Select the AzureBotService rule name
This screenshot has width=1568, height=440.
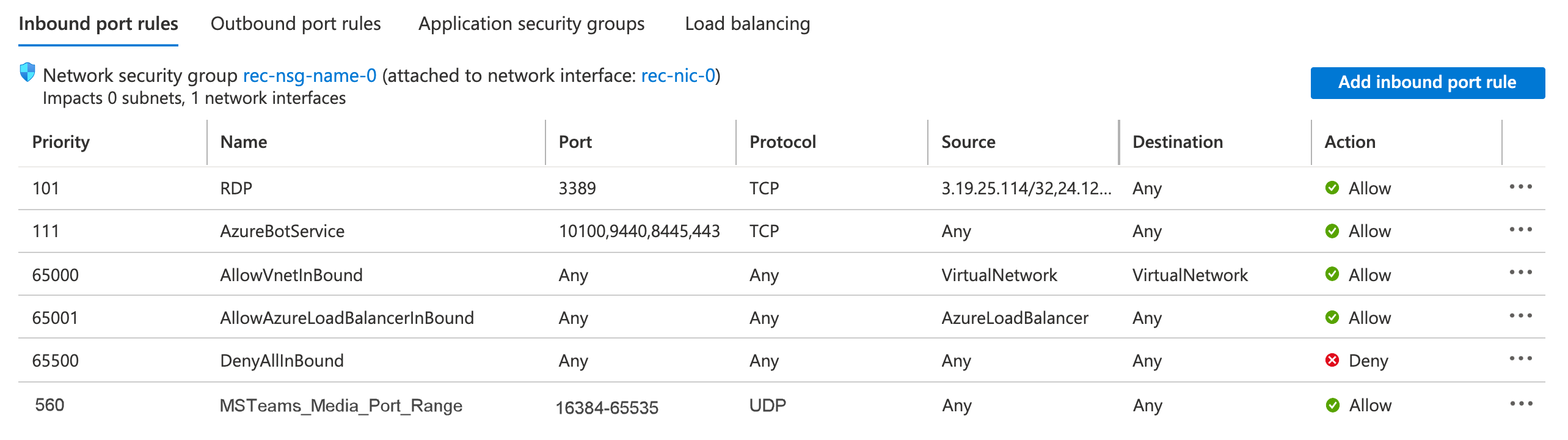[x=282, y=232]
